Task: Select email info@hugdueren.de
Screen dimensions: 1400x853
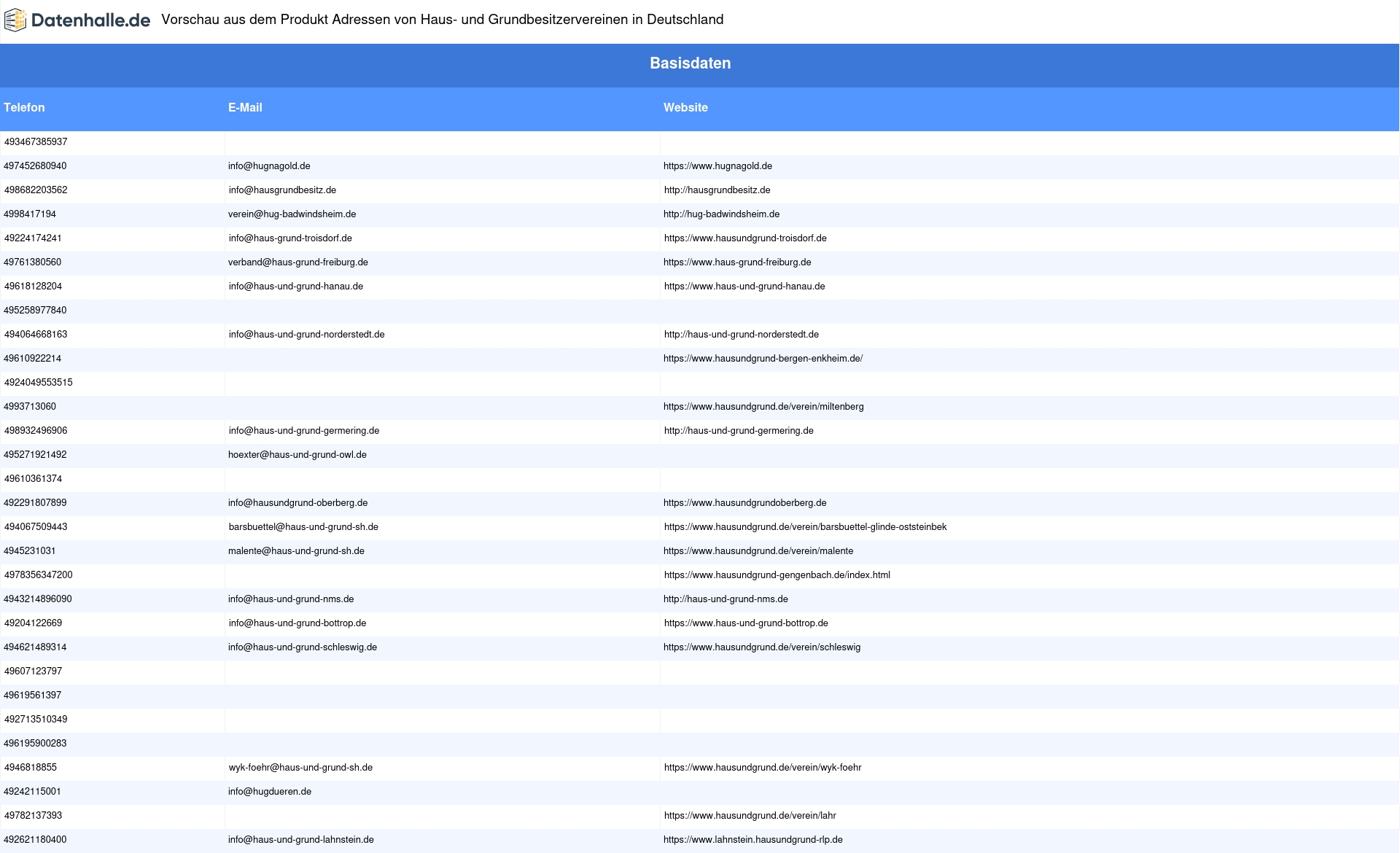Action: (x=270, y=792)
